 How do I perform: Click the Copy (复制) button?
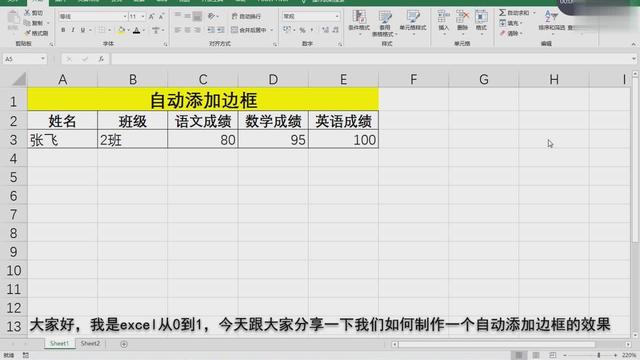coord(34,23)
